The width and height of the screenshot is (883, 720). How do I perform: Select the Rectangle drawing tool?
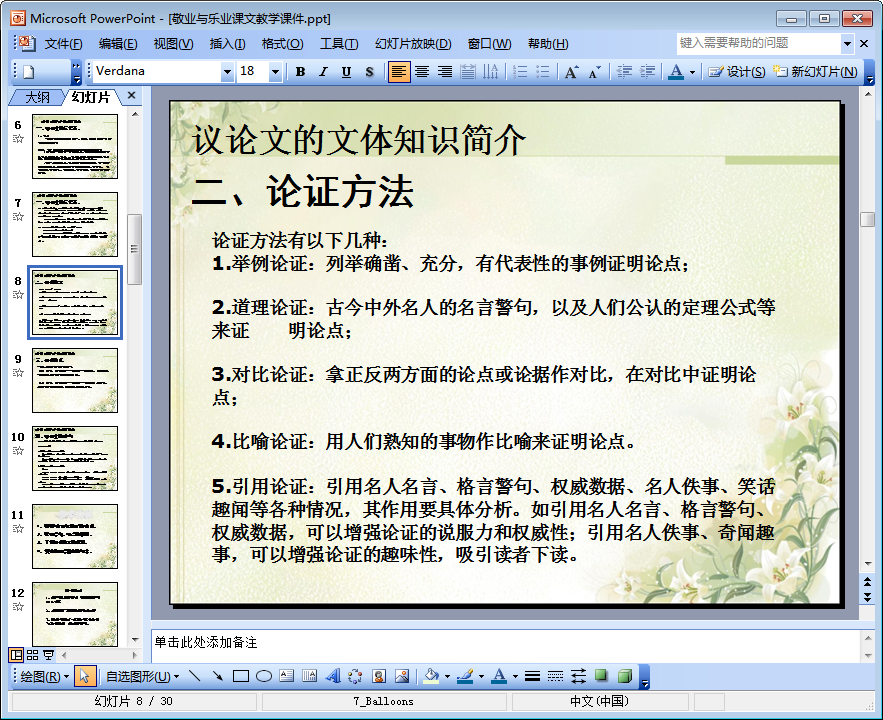[x=240, y=676]
